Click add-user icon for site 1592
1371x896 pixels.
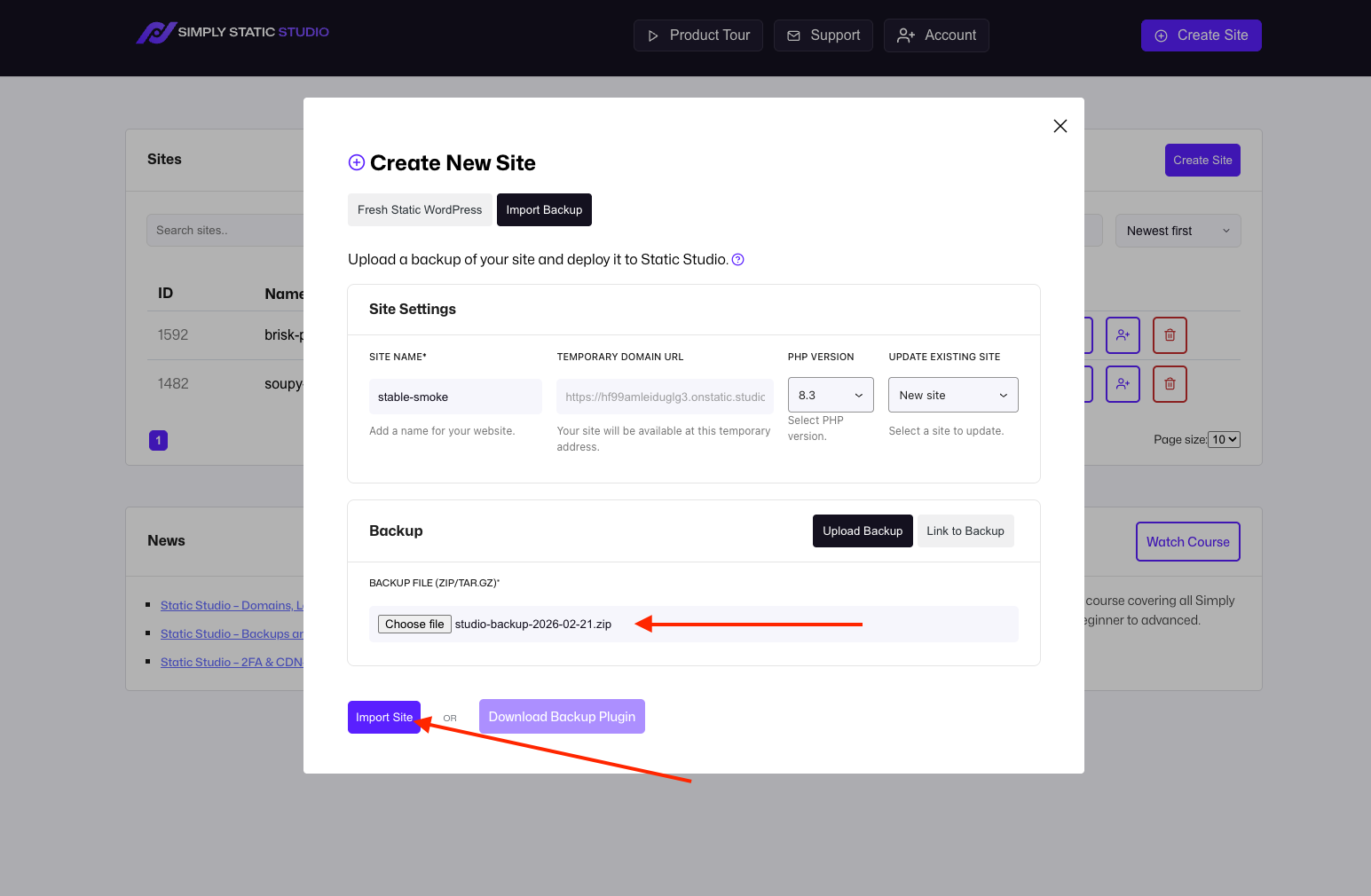(x=1123, y=335)
